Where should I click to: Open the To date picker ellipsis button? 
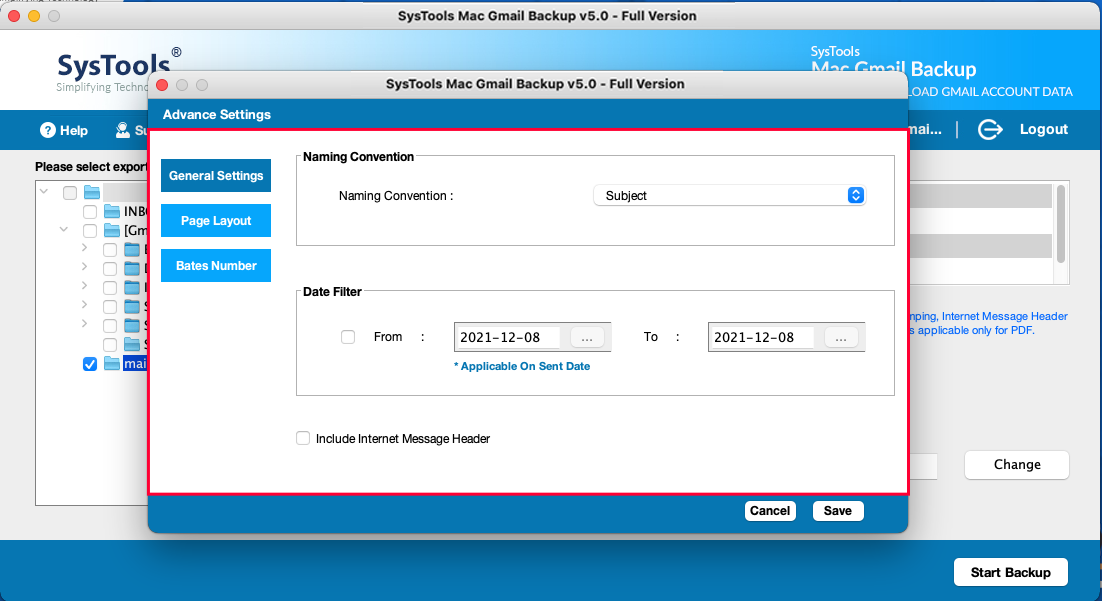tap(841, 338)
